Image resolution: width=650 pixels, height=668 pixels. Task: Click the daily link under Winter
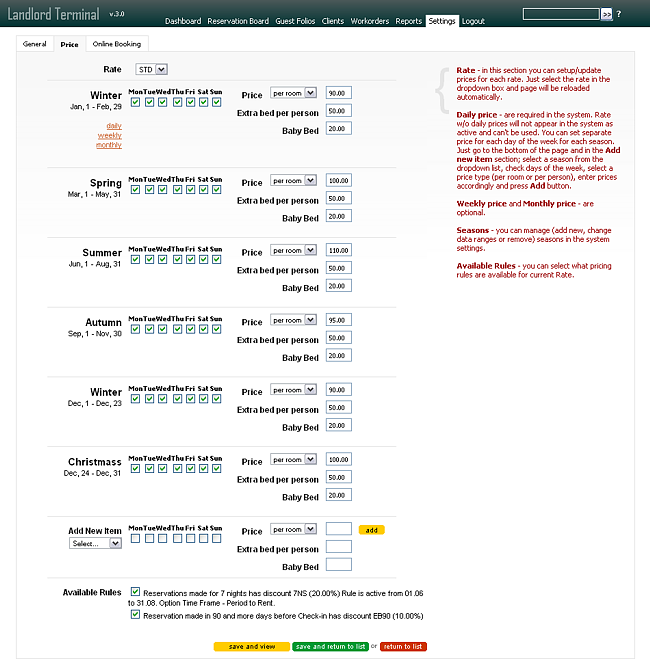pyautogui.click(x=114, y=126)
